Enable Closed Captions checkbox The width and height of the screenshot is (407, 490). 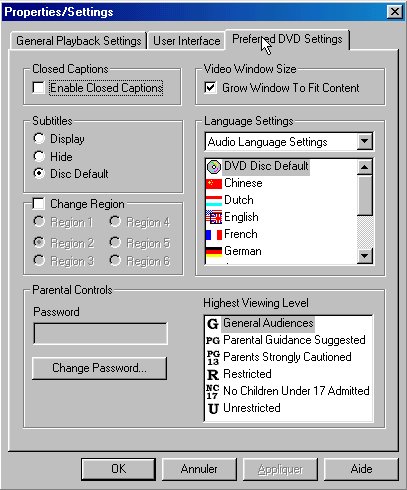(38, 88)
